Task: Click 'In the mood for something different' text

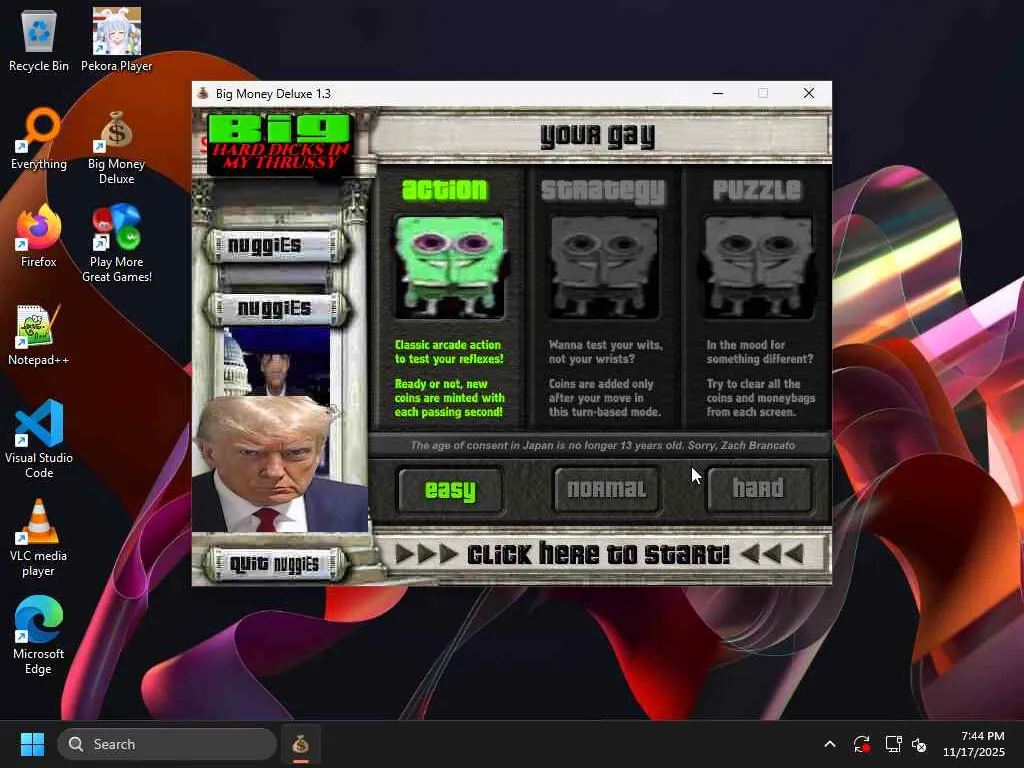Action: click(760, 352)
